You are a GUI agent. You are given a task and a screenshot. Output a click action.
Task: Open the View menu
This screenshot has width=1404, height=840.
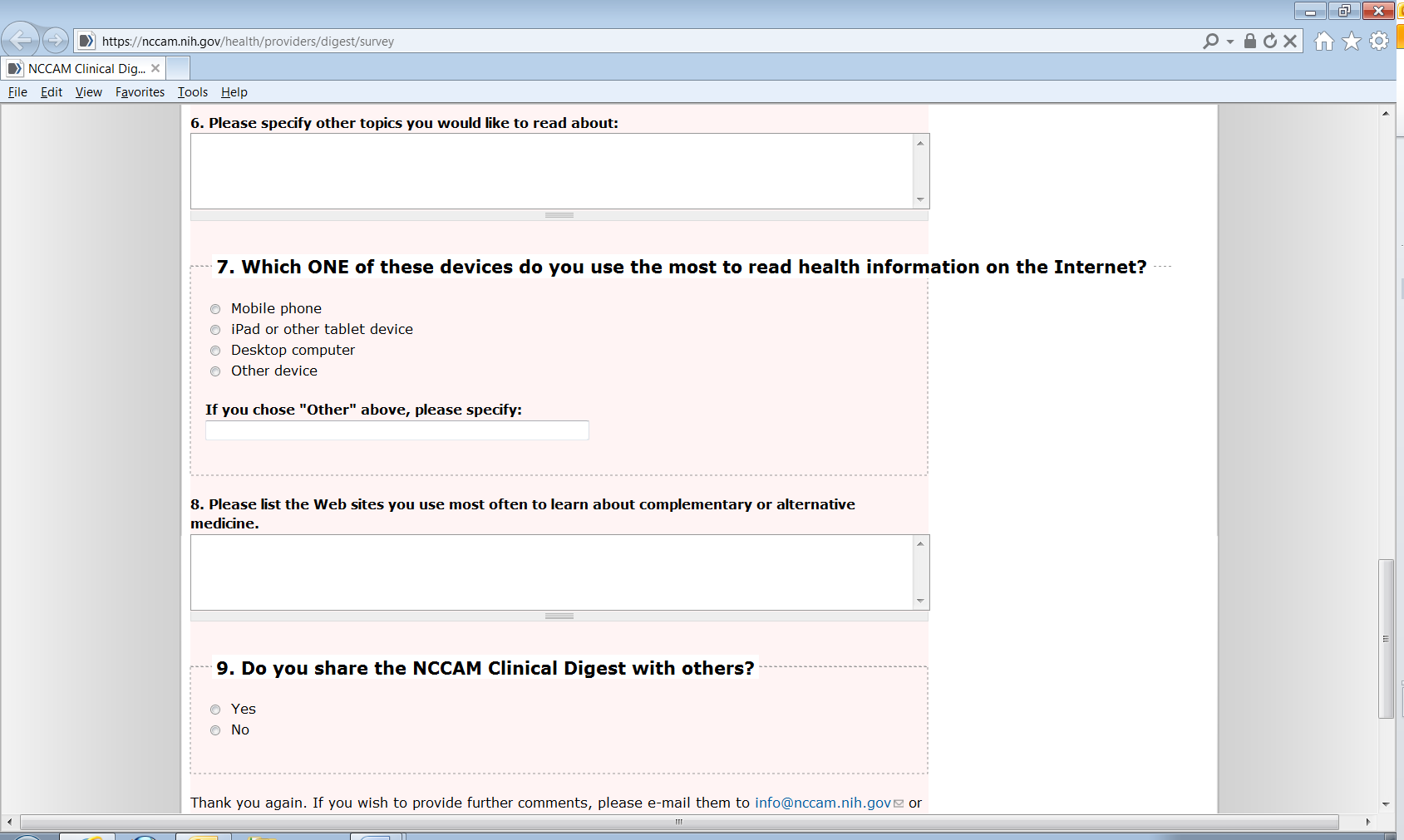click(x=89, y=92)
